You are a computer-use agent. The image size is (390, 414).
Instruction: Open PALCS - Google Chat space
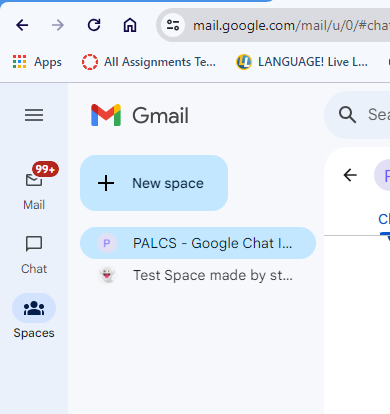coord(198,243)
